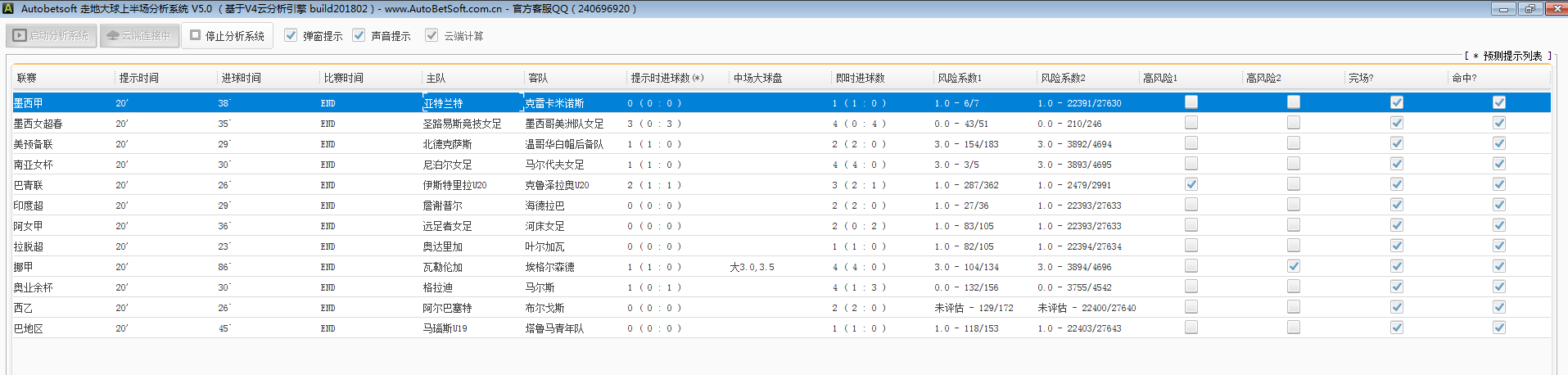Click the Autobetsoft app icon in title bar
1568x375 pixels.
coord(8,8)
